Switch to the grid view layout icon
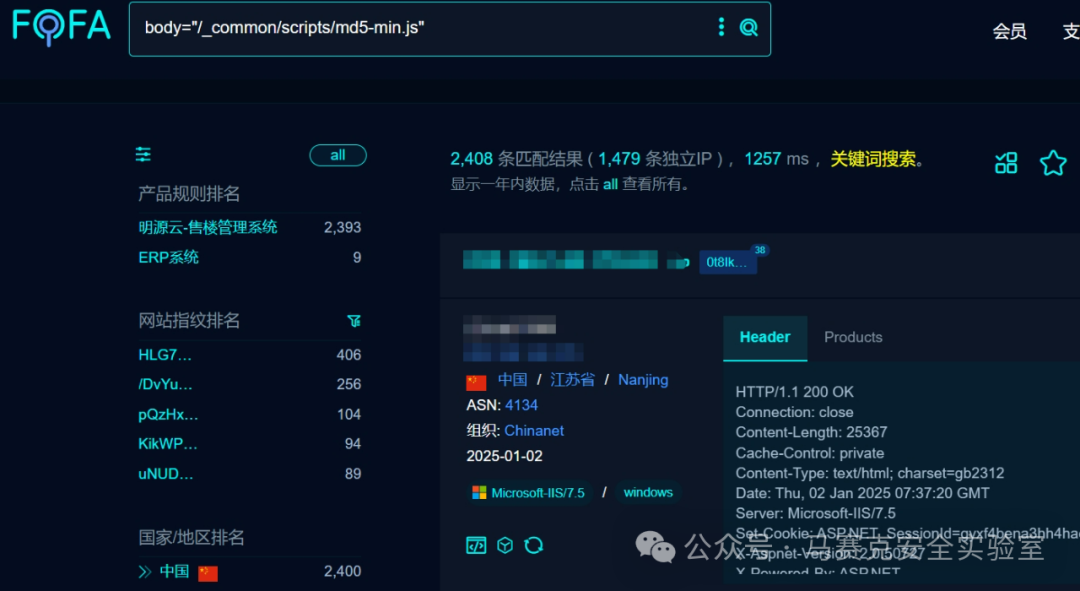The height and width of the screenshot is (591, 1080). (1006, 163)
